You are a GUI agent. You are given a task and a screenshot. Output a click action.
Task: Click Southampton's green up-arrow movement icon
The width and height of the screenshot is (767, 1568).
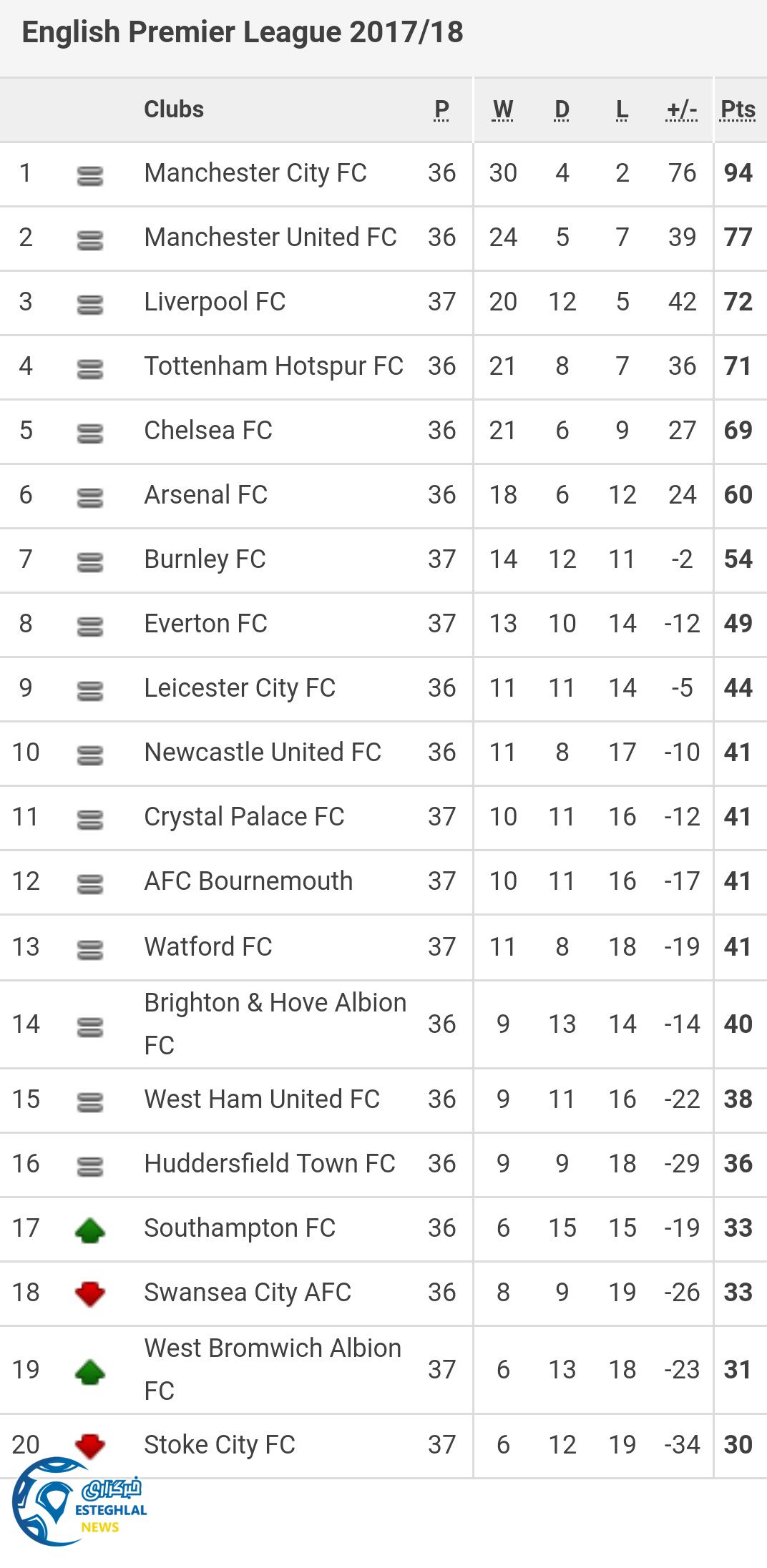coord(90,1230)
